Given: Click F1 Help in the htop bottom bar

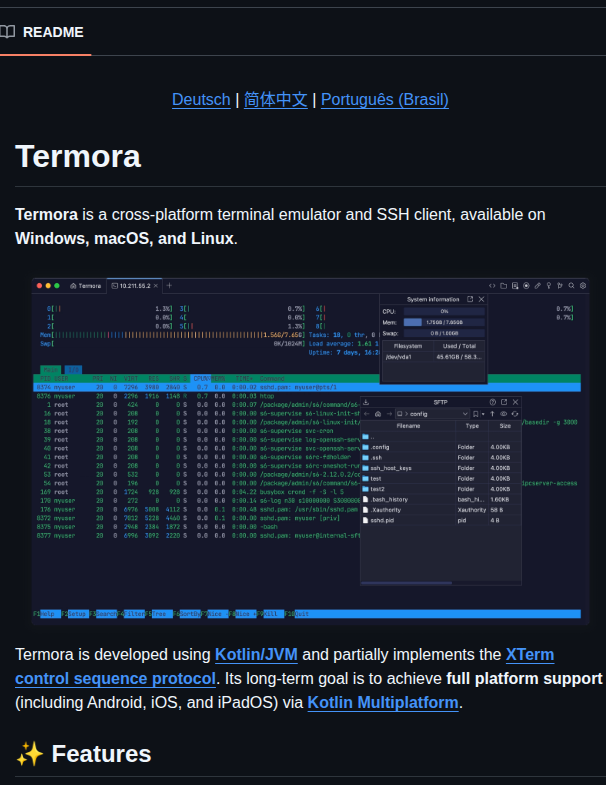Looking at the screenshot, I should tap(47, 614).
